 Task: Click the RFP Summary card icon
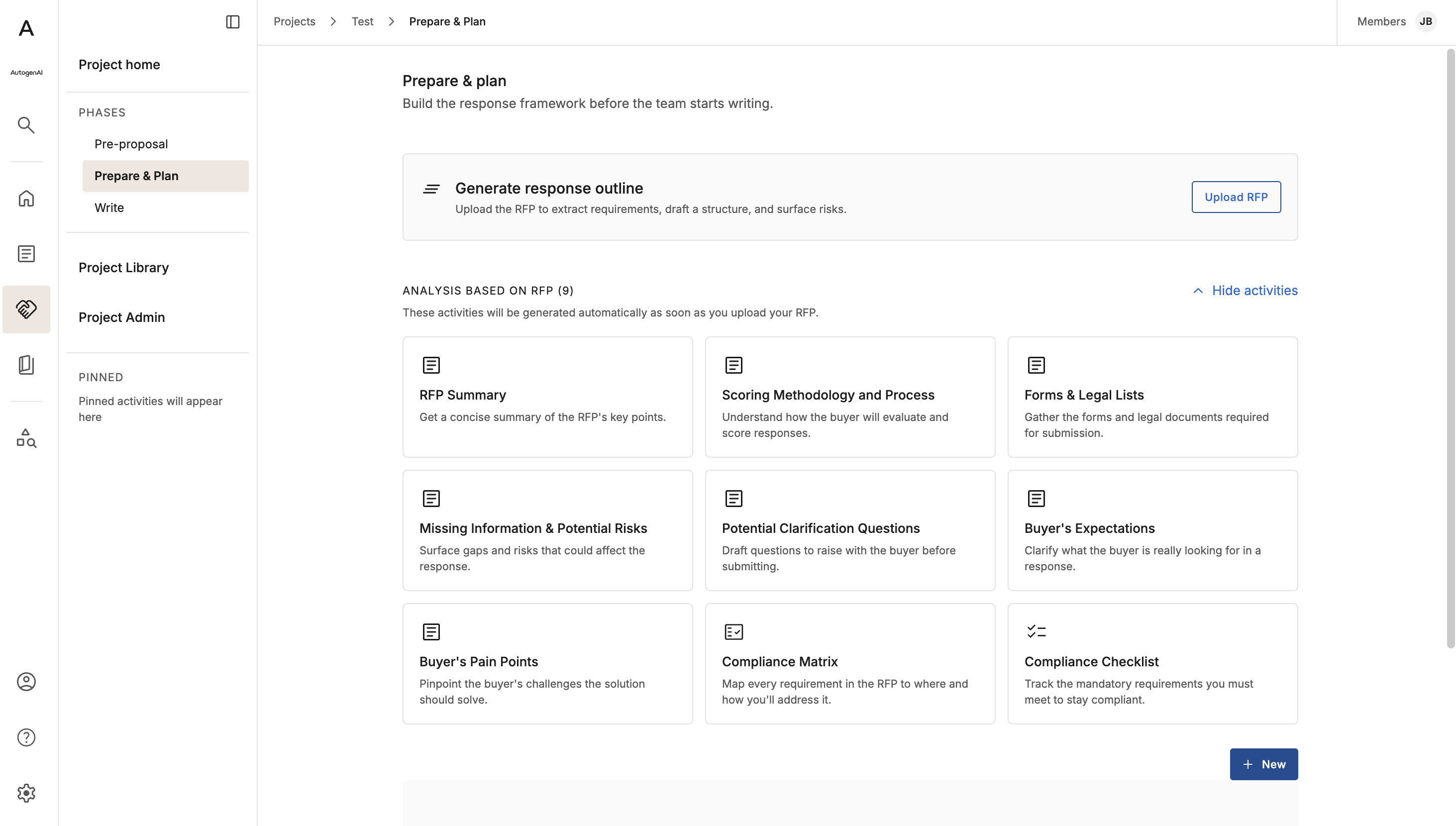tap(431, 365)
